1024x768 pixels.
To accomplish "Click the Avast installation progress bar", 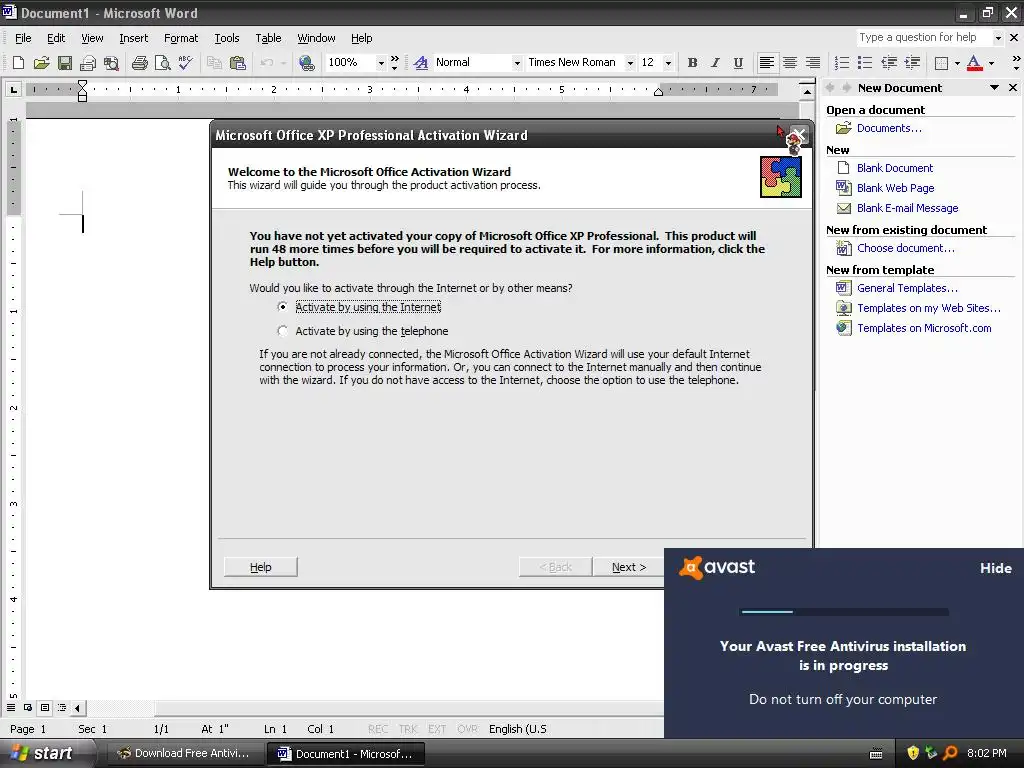I will click(844, 612).
